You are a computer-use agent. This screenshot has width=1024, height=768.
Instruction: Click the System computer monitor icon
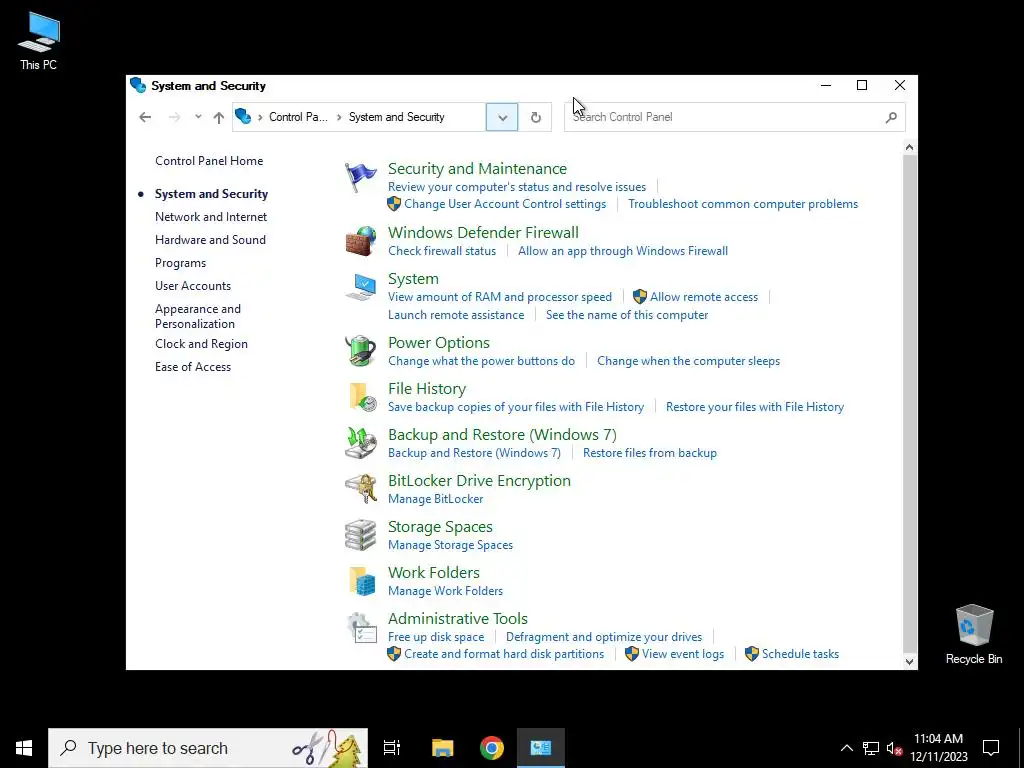[x=360, y=287]
